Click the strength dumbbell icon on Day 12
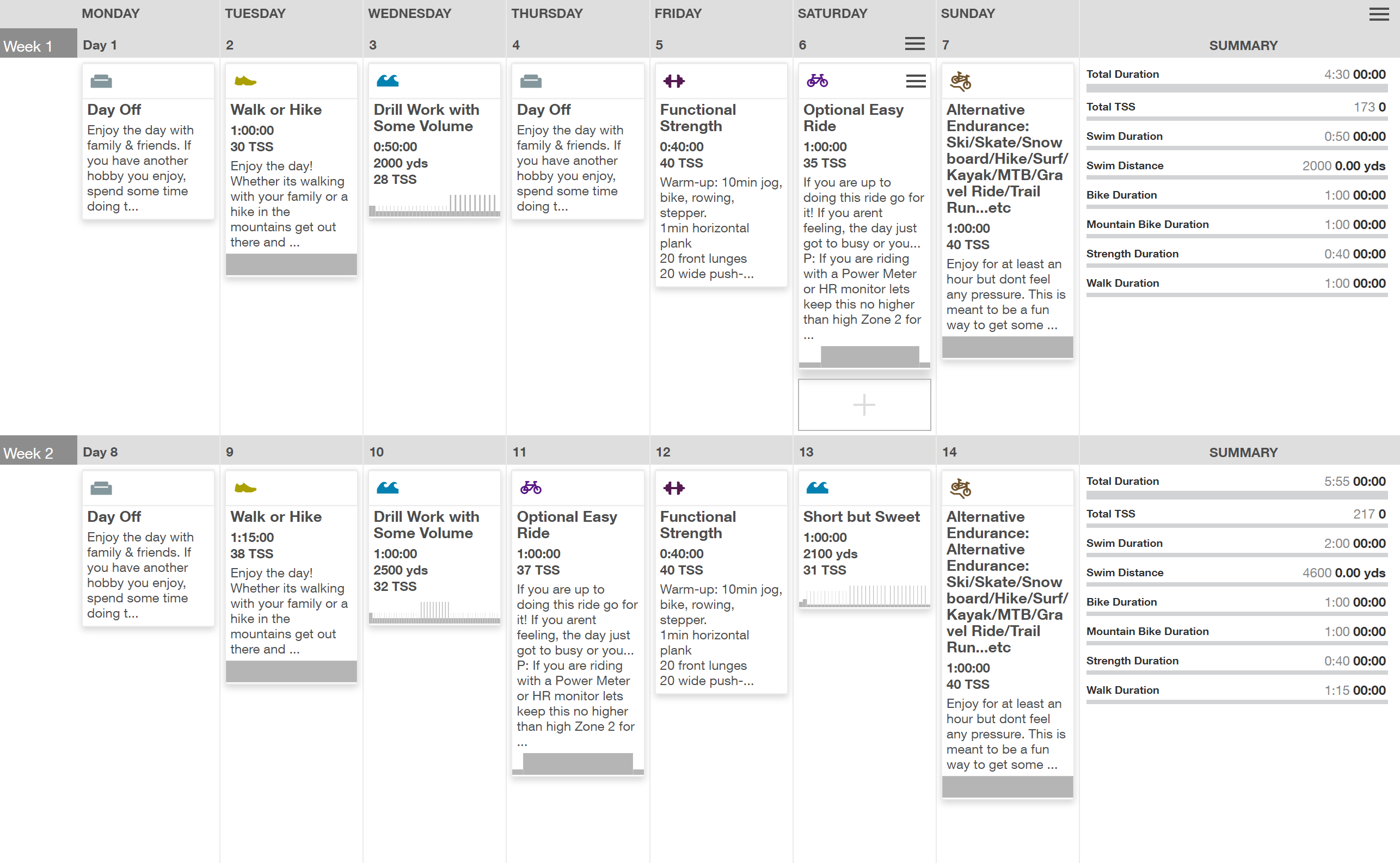The image size is (1400, 863). coord(674,488)
